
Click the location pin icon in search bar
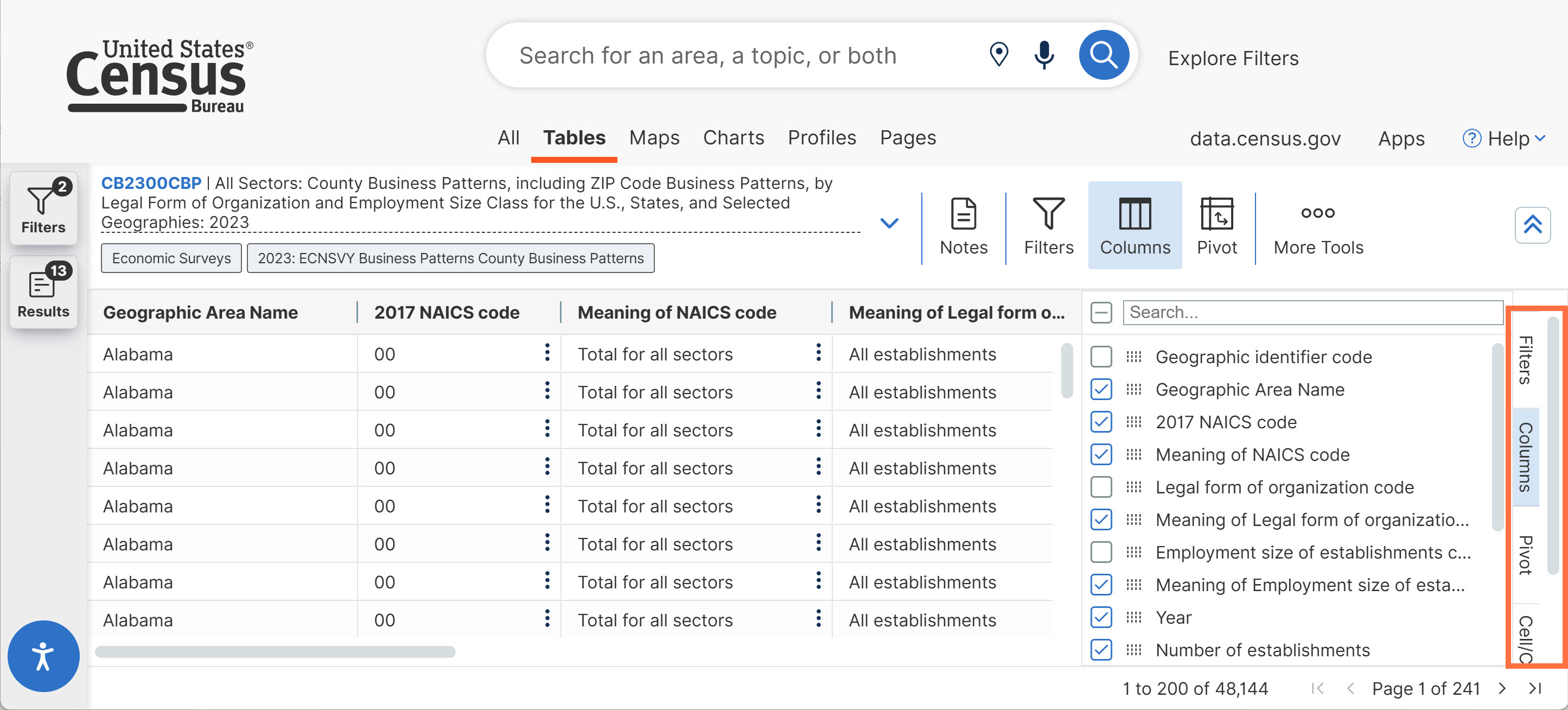tap(998, 55)
